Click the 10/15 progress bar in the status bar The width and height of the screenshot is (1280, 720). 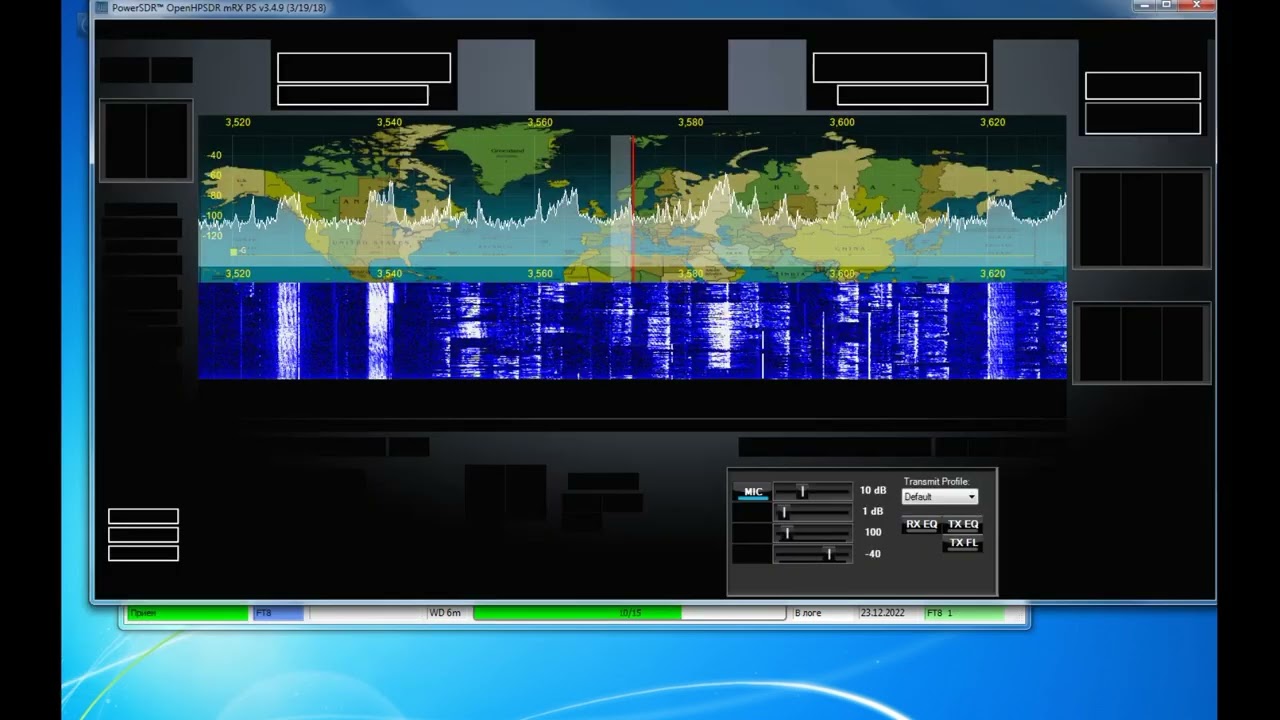pyautogui.click(x=630, y=613)
